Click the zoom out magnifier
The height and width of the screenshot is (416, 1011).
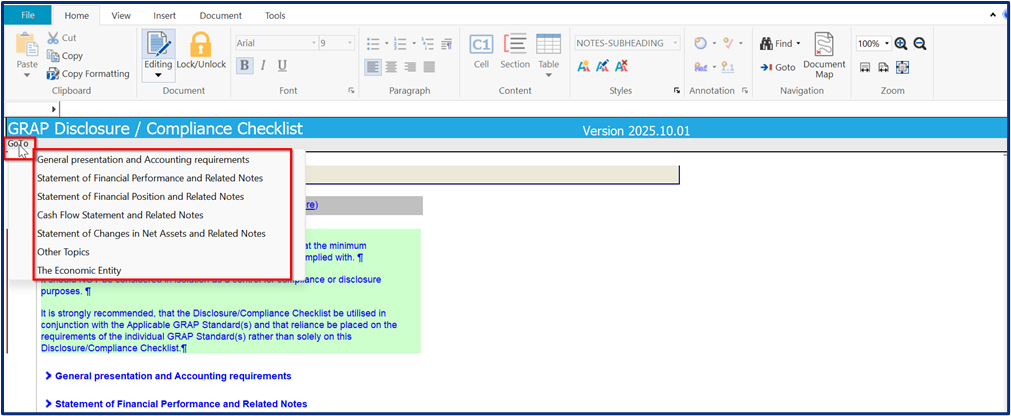919,44
